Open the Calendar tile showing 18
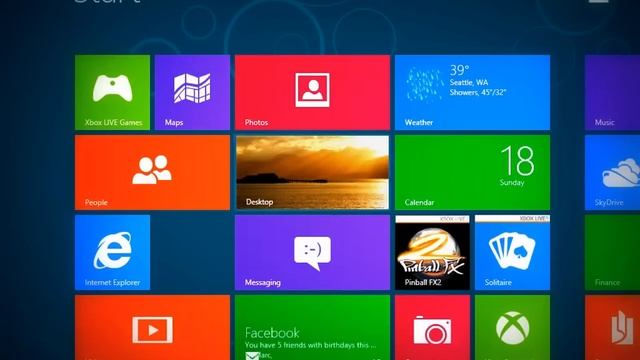This screenshot has height=360, width=640. coord(472,173)
